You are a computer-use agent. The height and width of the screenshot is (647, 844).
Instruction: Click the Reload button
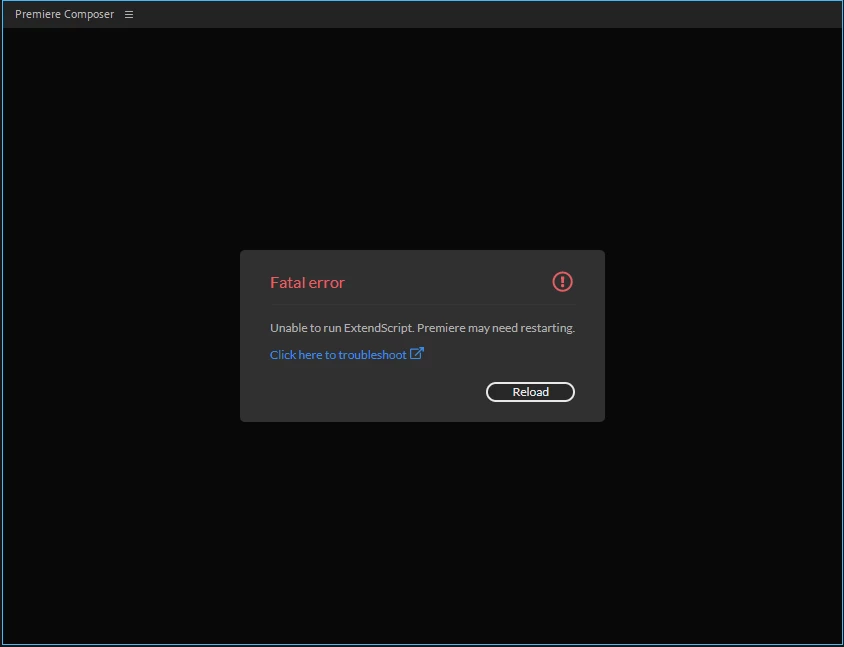(x=530, y=392)
